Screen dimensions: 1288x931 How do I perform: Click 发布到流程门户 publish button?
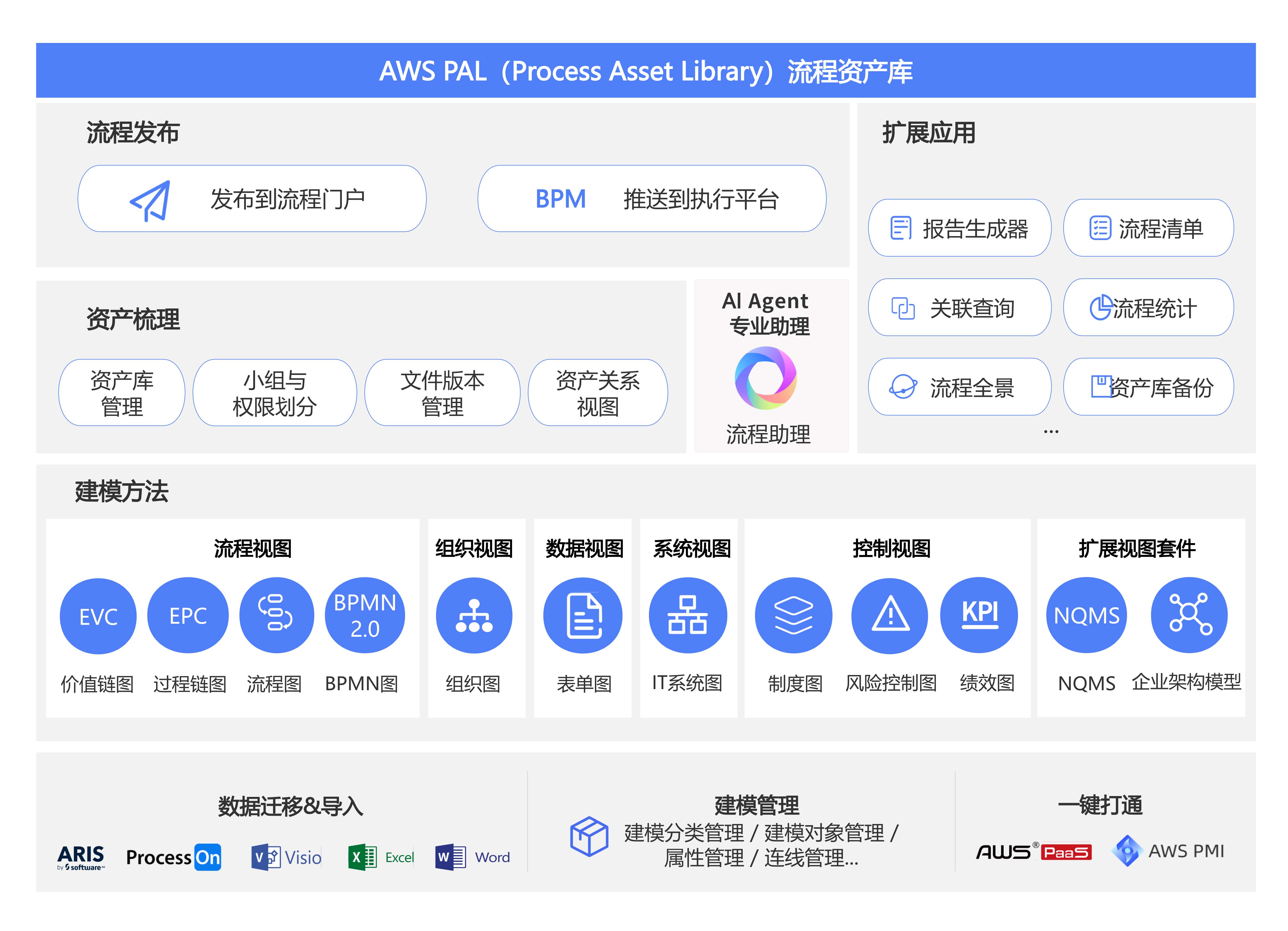pos(252,199)
